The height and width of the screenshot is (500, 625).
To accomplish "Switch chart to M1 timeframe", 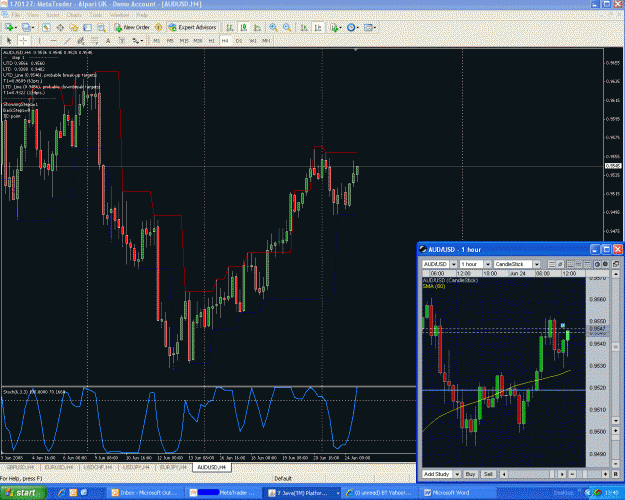I will 156,41.
